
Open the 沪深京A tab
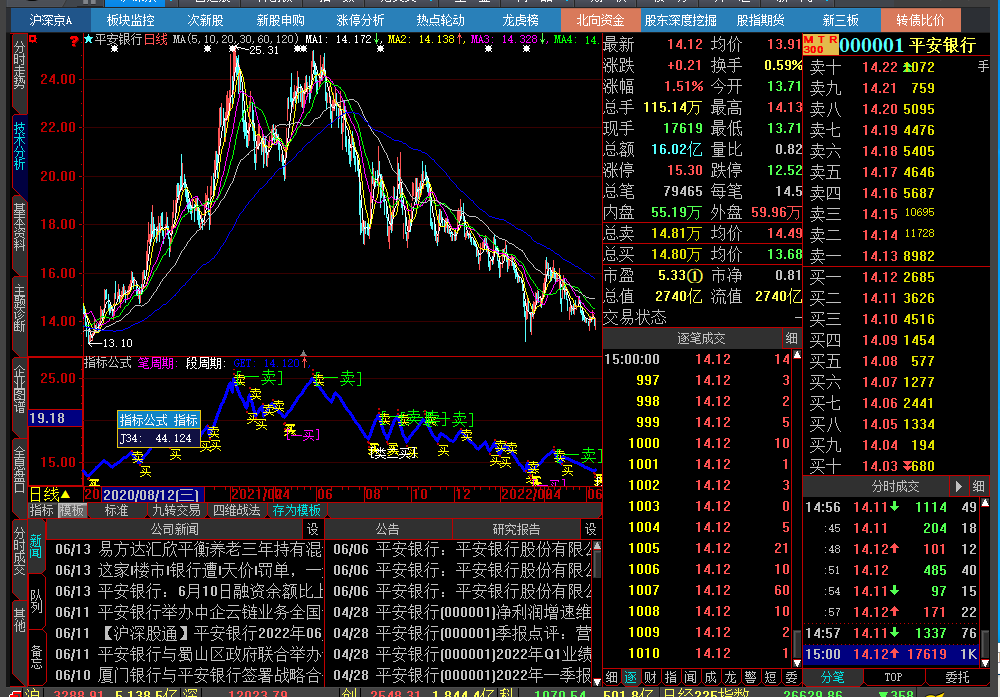(51, 20)
